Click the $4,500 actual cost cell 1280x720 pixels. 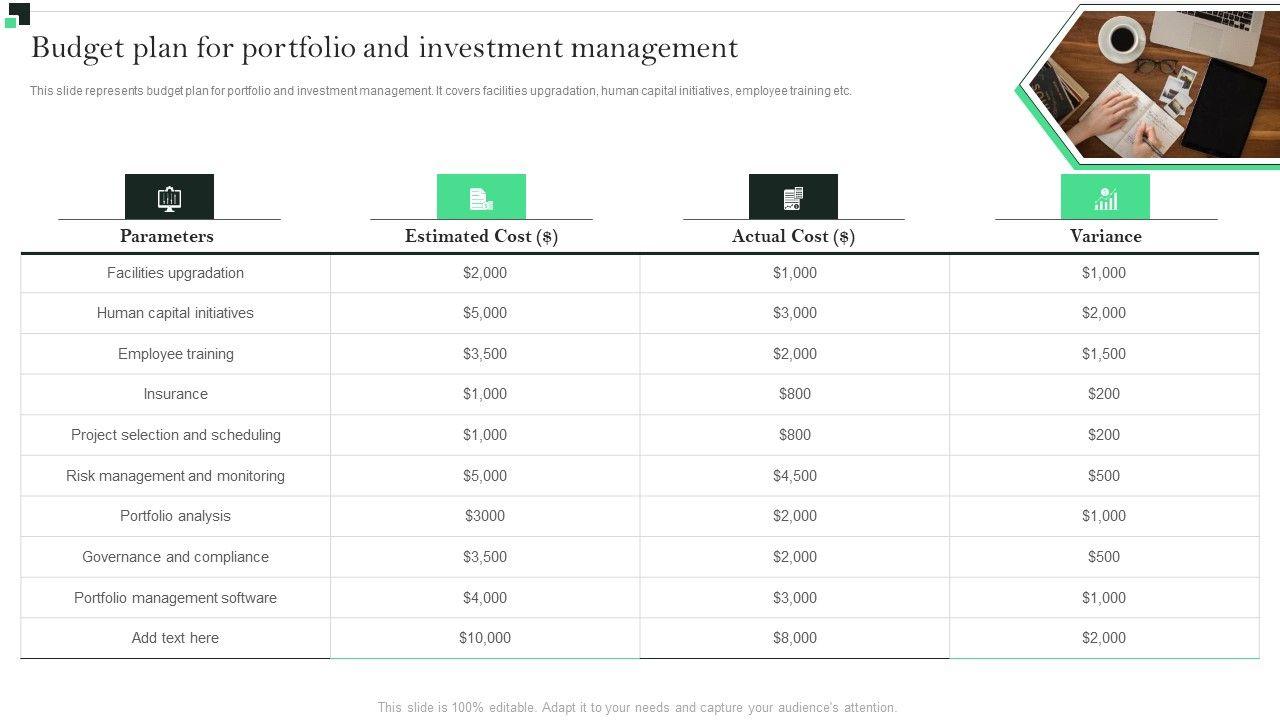[795, 476]
